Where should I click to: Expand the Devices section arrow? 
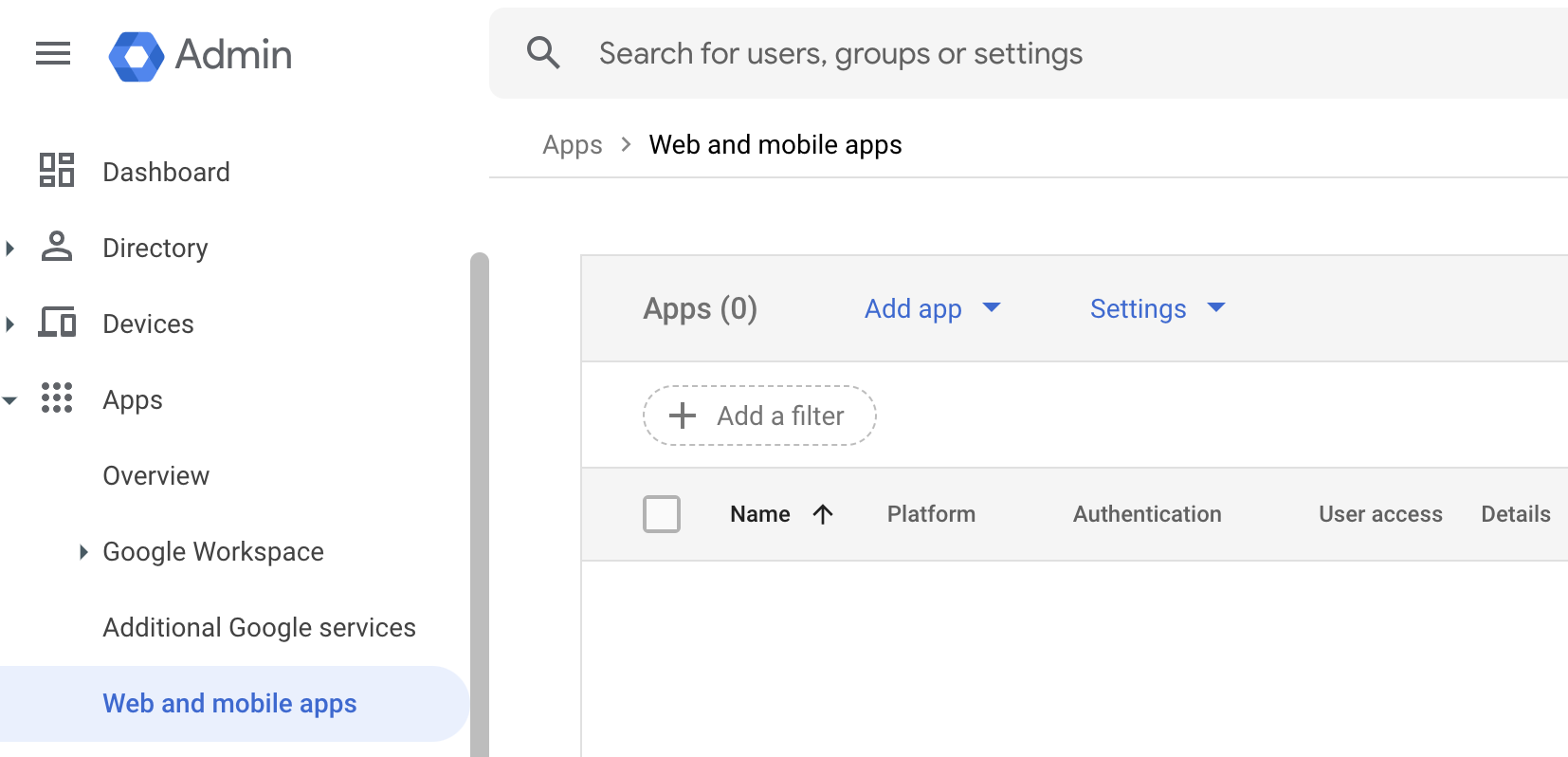[x=10, y=324]
